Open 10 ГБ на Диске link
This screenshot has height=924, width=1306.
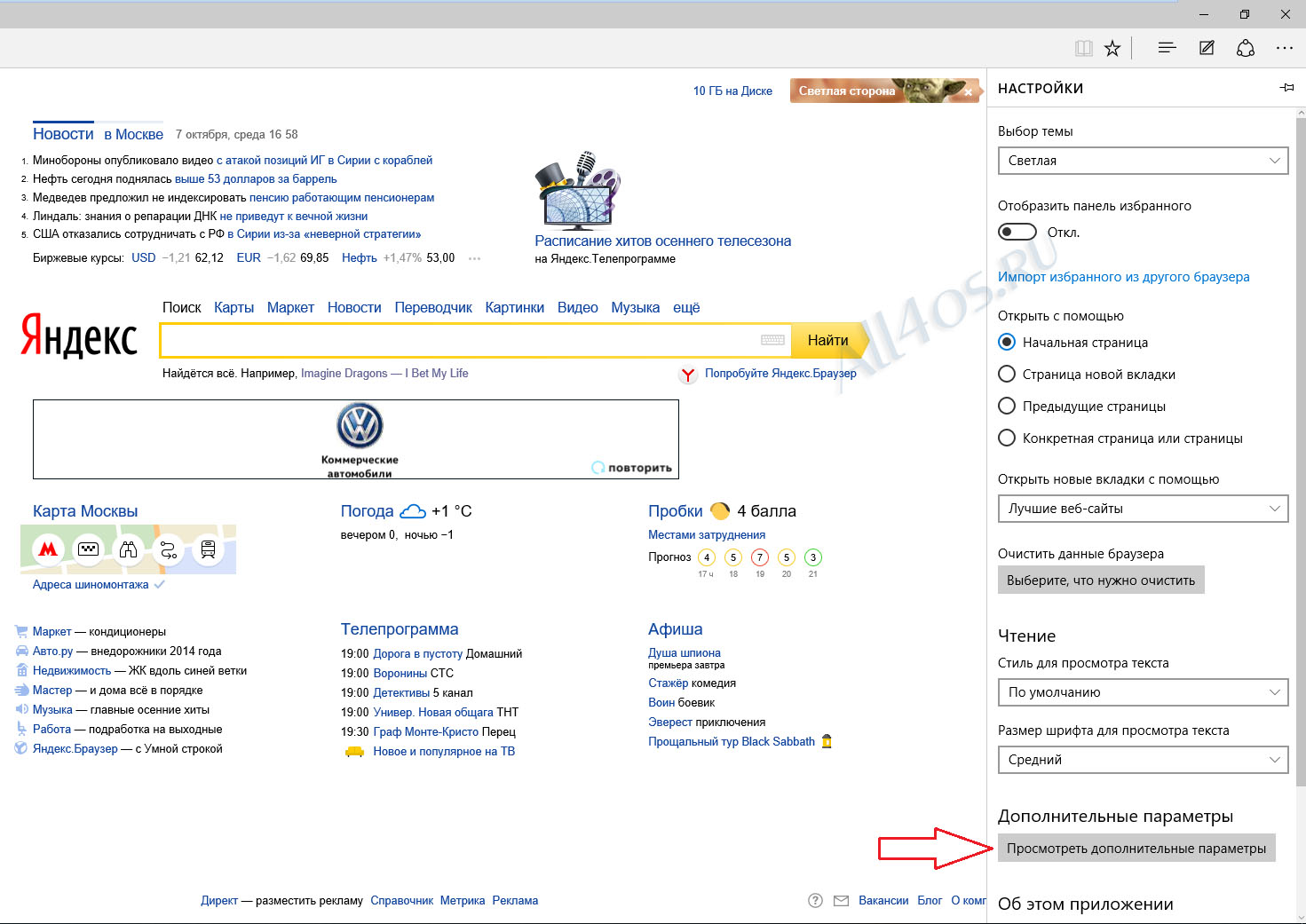coord(732,91)
